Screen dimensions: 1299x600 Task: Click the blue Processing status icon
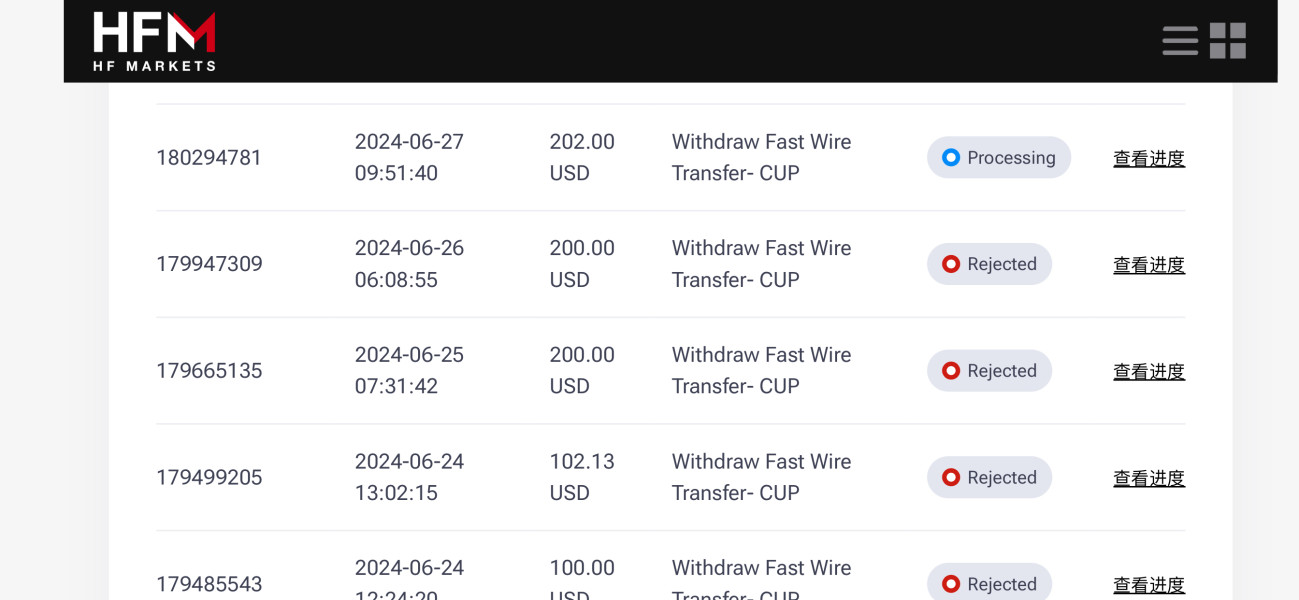pos(951,158)
